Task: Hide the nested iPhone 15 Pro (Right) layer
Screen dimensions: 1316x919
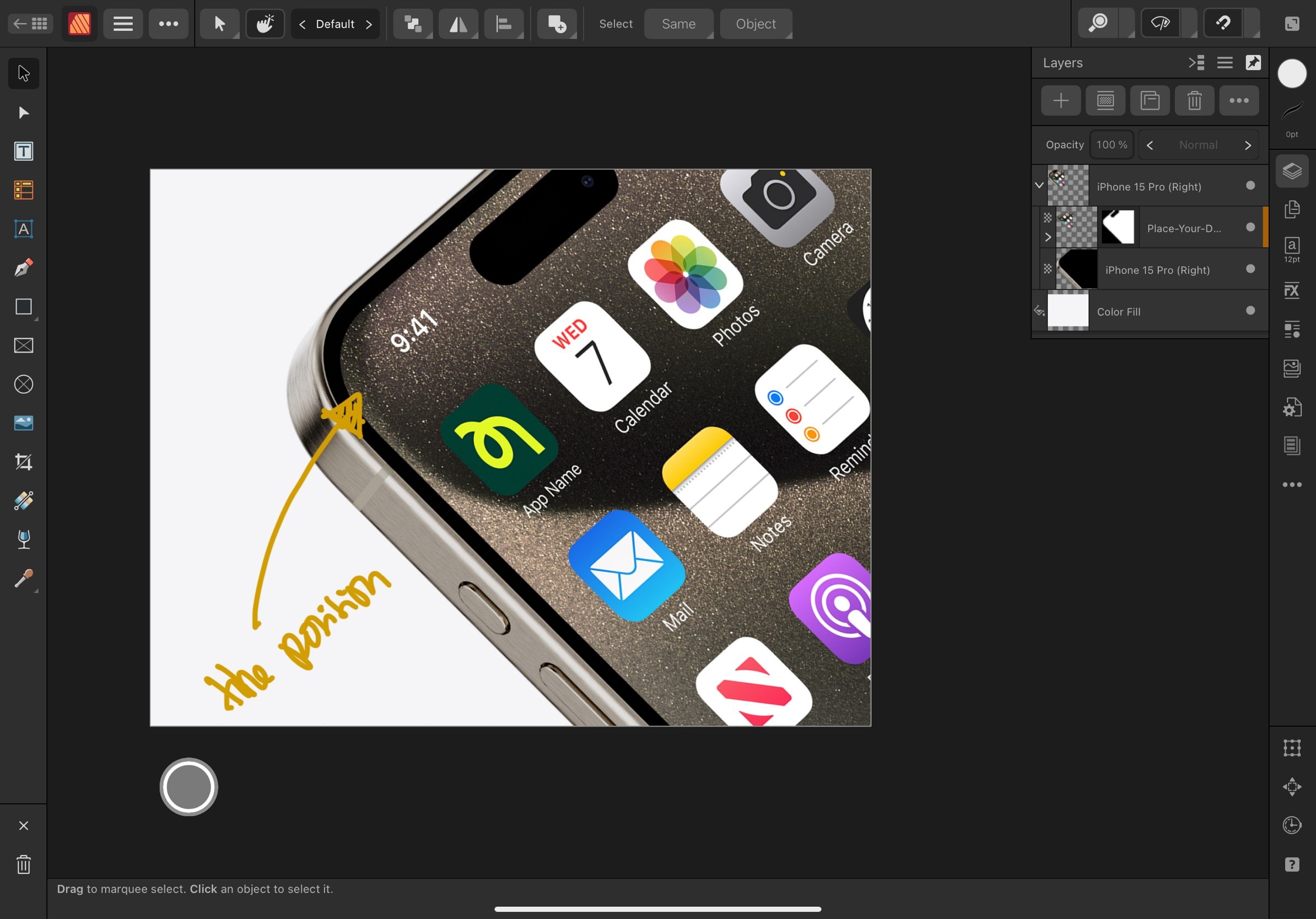Action: 1250,269
